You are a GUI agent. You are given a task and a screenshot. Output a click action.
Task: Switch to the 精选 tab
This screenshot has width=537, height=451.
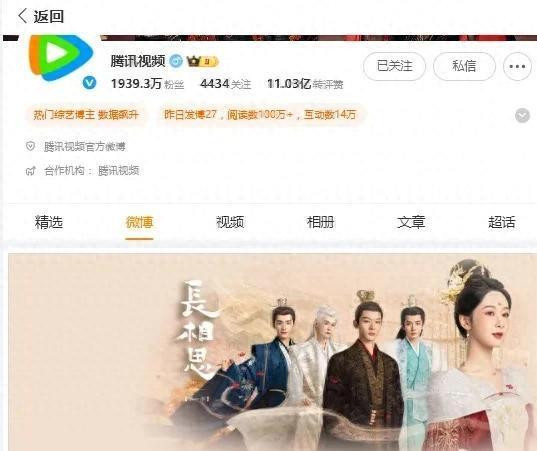[49, 222]
